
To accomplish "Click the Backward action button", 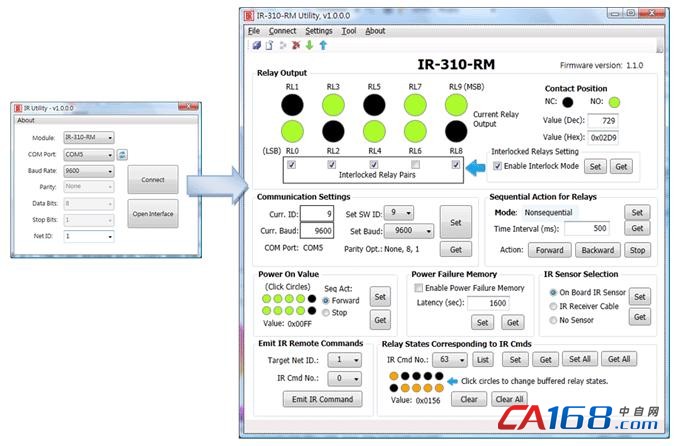I will [x=598, y=250].
